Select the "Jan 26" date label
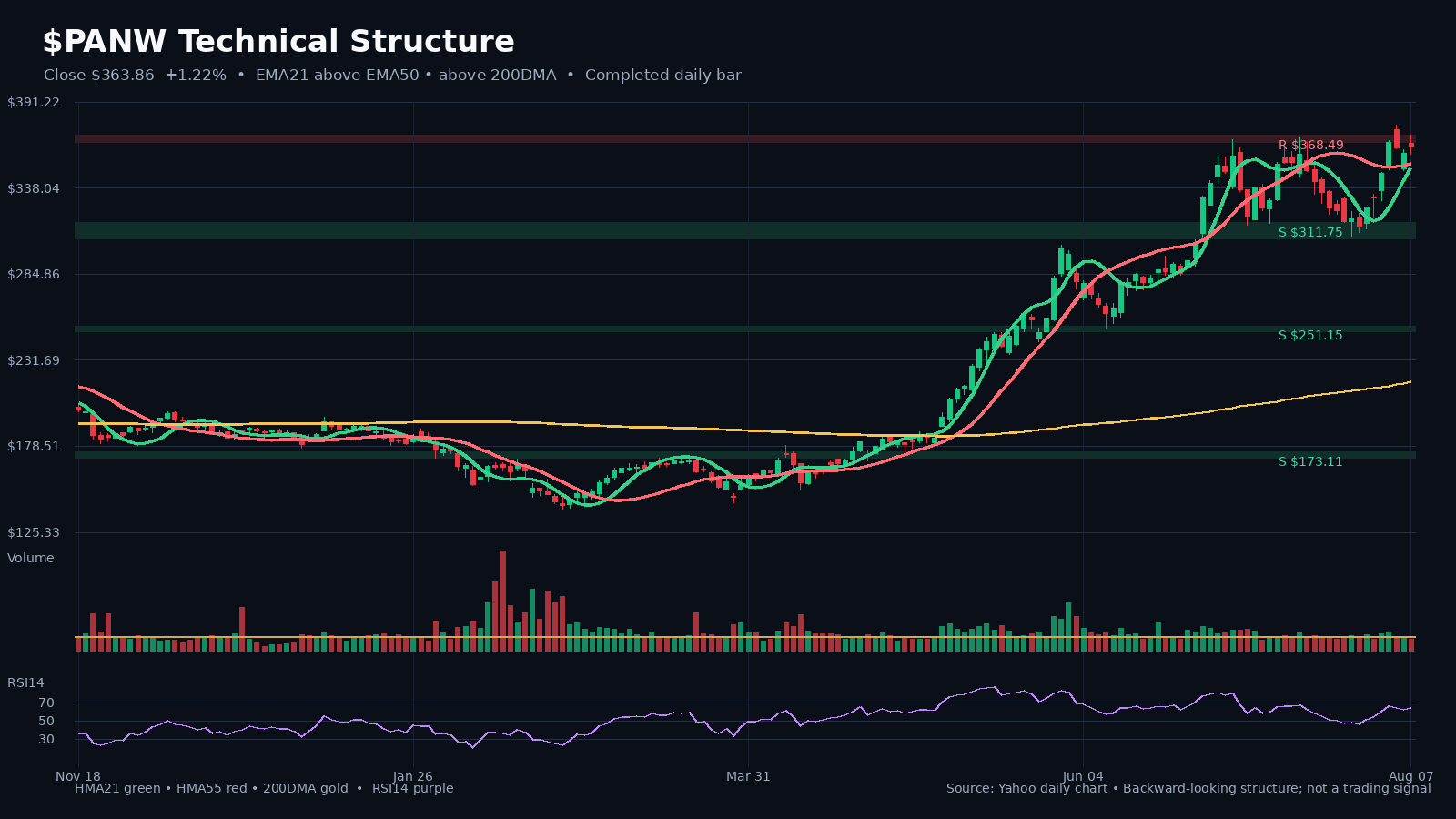This screenshot has width=1456, height=819. tap(413, 776)
